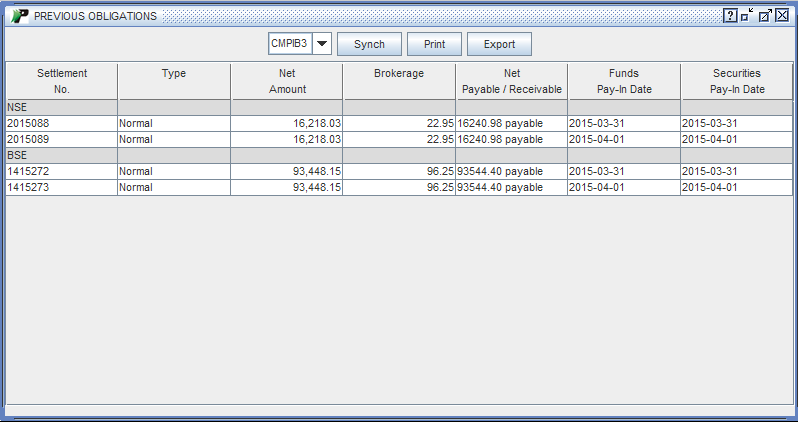Sort by Net Amount column header
798x422 pixels.
click(287, 81)
